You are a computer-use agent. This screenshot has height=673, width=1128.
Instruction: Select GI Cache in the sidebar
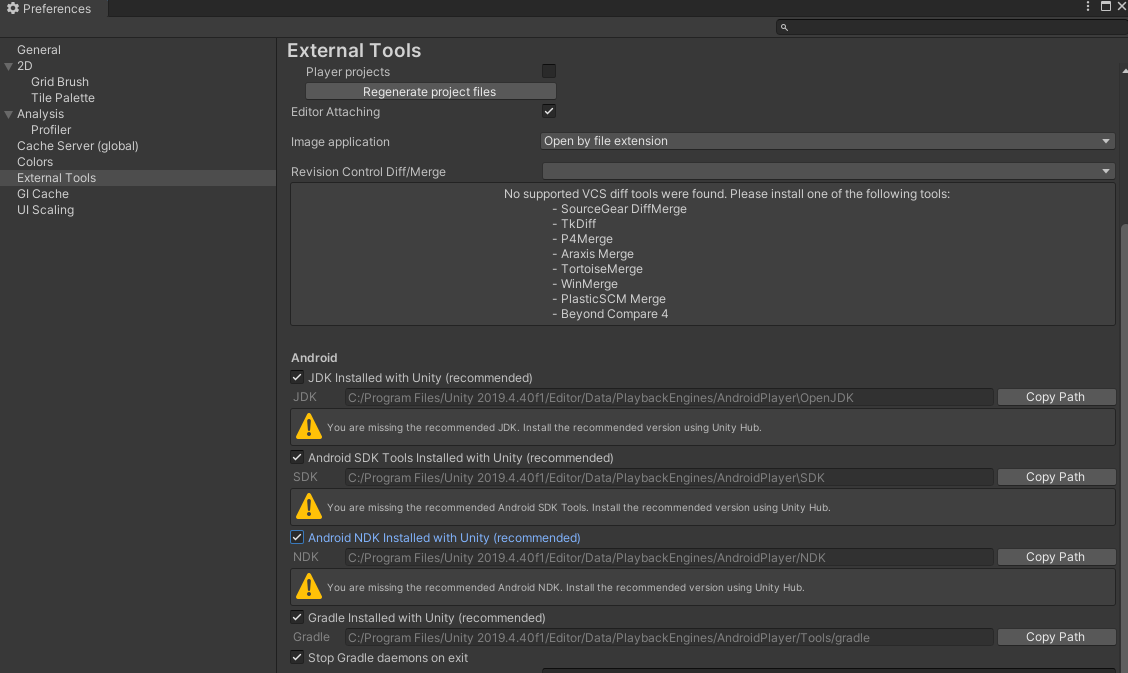pyautogui.click(x=43, y=194)
